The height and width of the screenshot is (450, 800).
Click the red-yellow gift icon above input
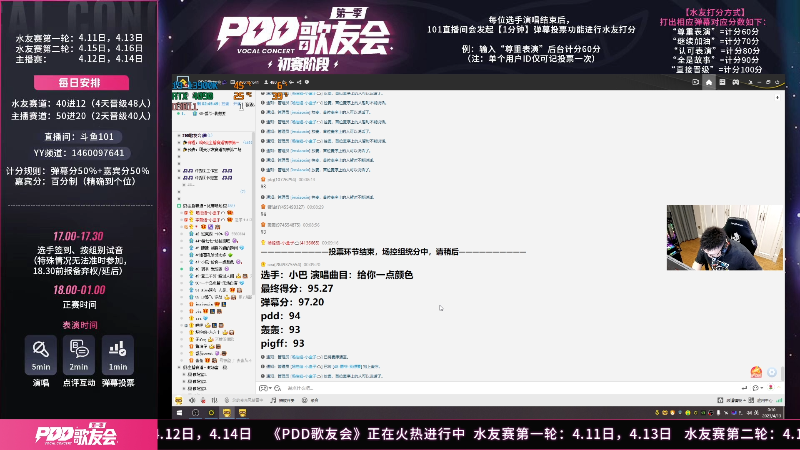[x=756, y=372]
